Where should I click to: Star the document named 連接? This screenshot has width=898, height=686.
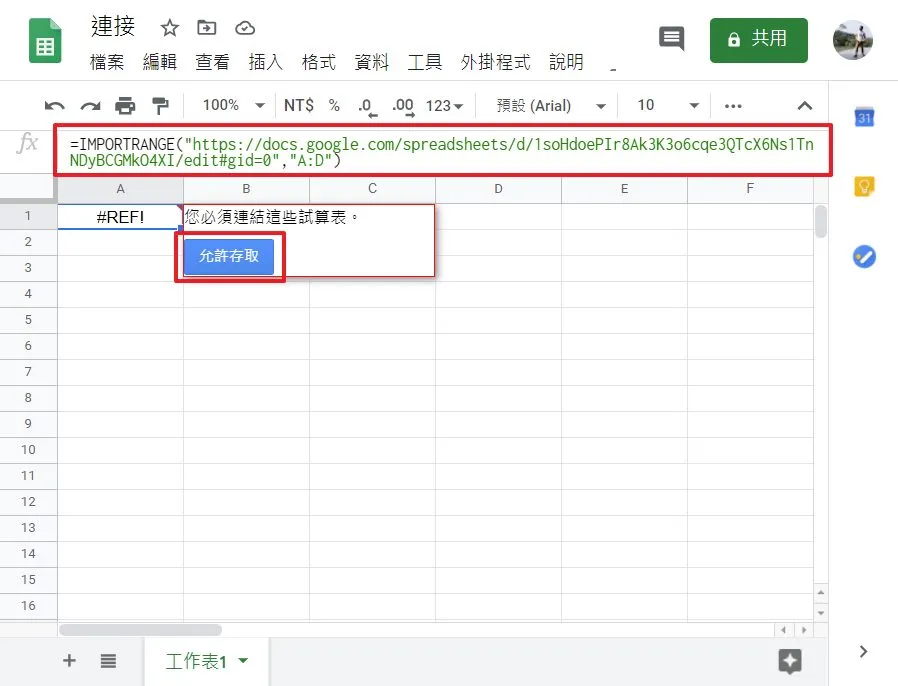tap(170, 27)
